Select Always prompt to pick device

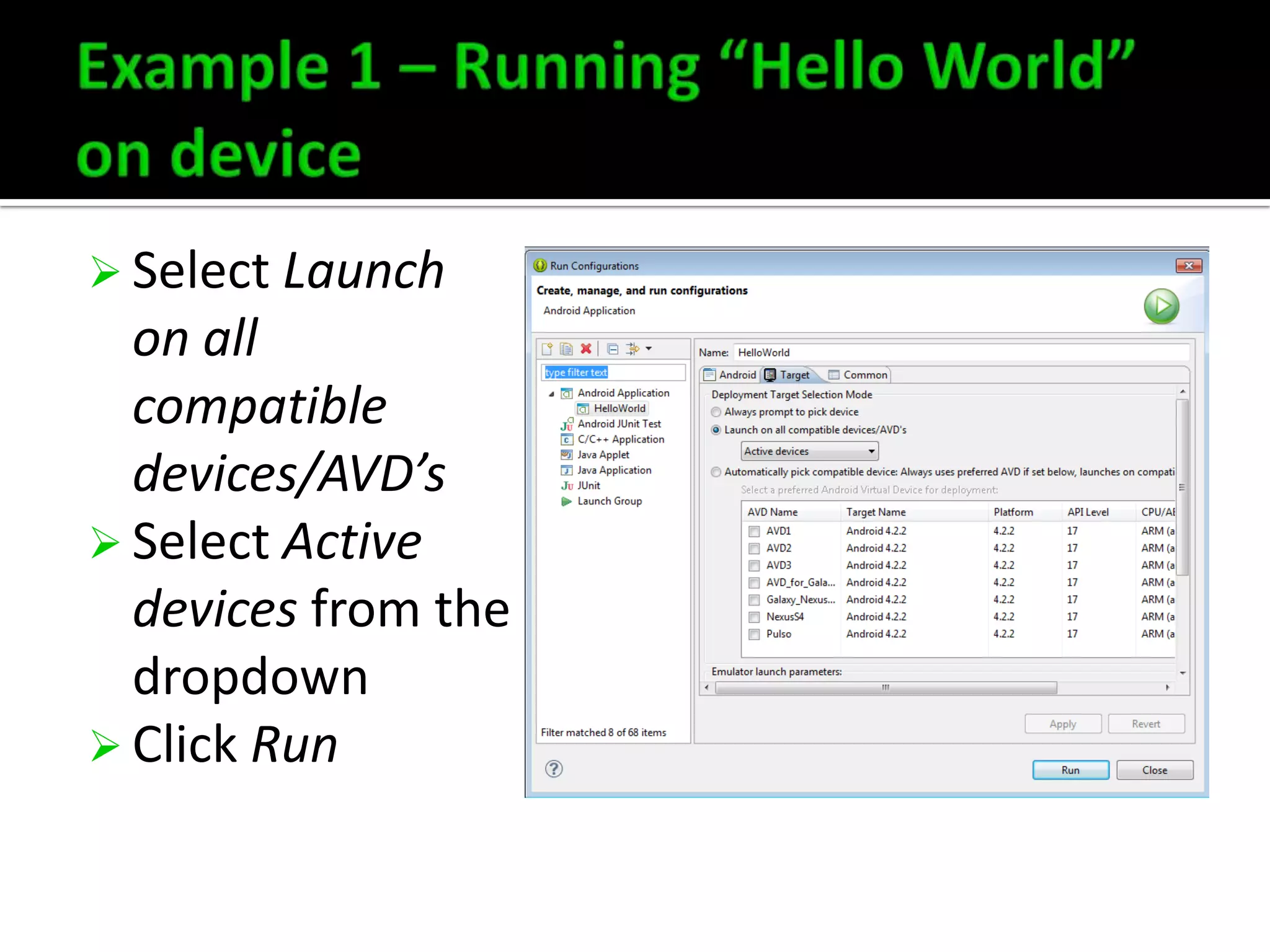point(716,412)
